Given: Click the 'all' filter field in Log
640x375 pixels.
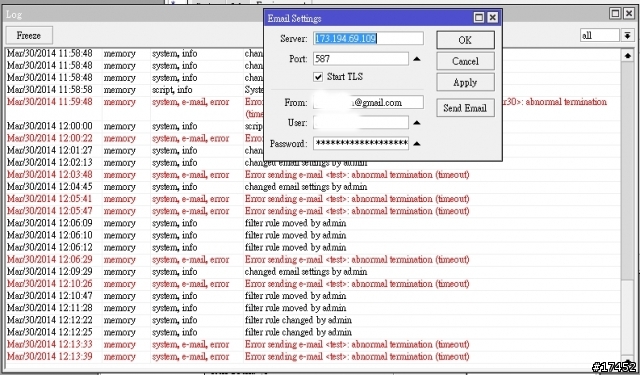Looking at the screenshot, I should pos(600,36).
